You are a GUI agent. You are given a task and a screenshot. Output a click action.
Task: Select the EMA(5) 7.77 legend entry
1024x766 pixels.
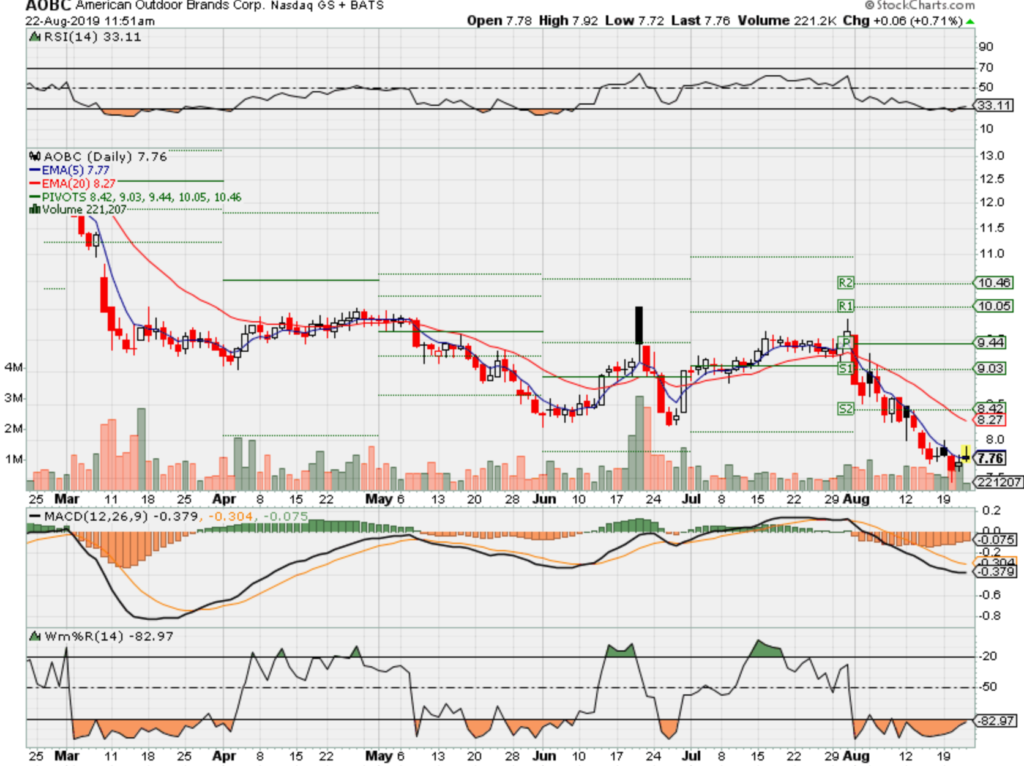[x=75, y=171]
